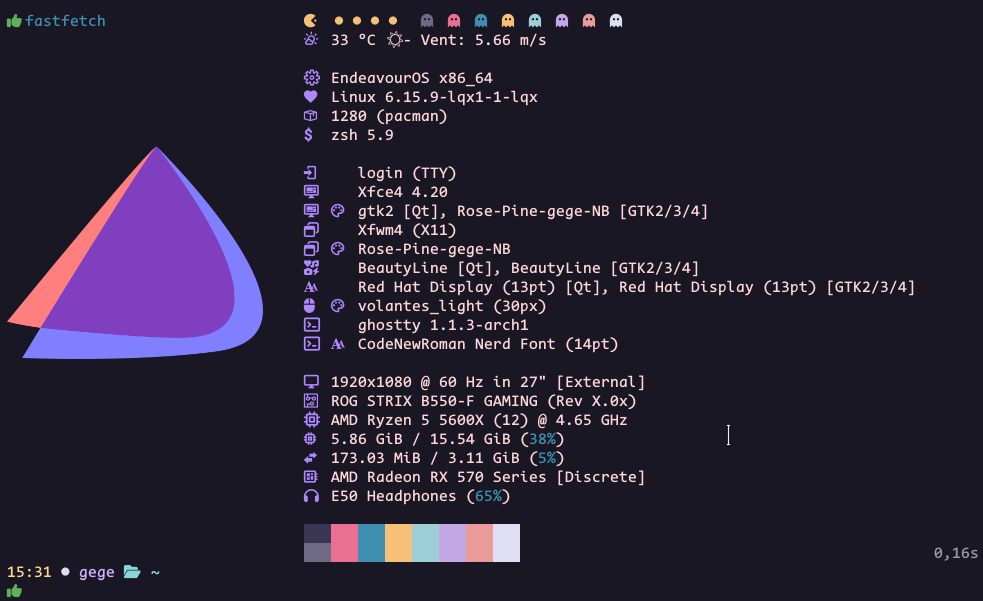
Task: Click the 'ROG STRIX B550-F GAMING' text
Action: coord(434,401)
